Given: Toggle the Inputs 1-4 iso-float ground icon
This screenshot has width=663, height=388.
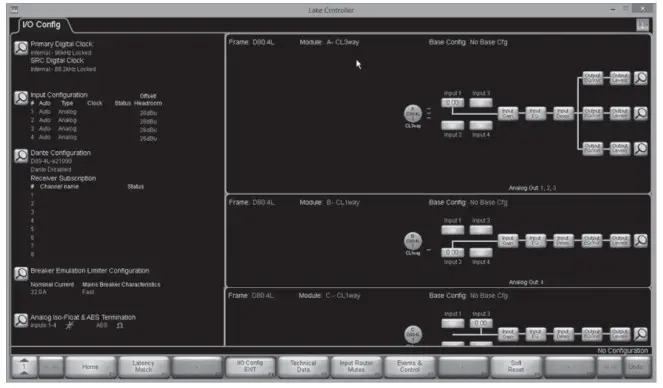Looking at the screenshot, I should pyautogui.click(x=70, y=325).
